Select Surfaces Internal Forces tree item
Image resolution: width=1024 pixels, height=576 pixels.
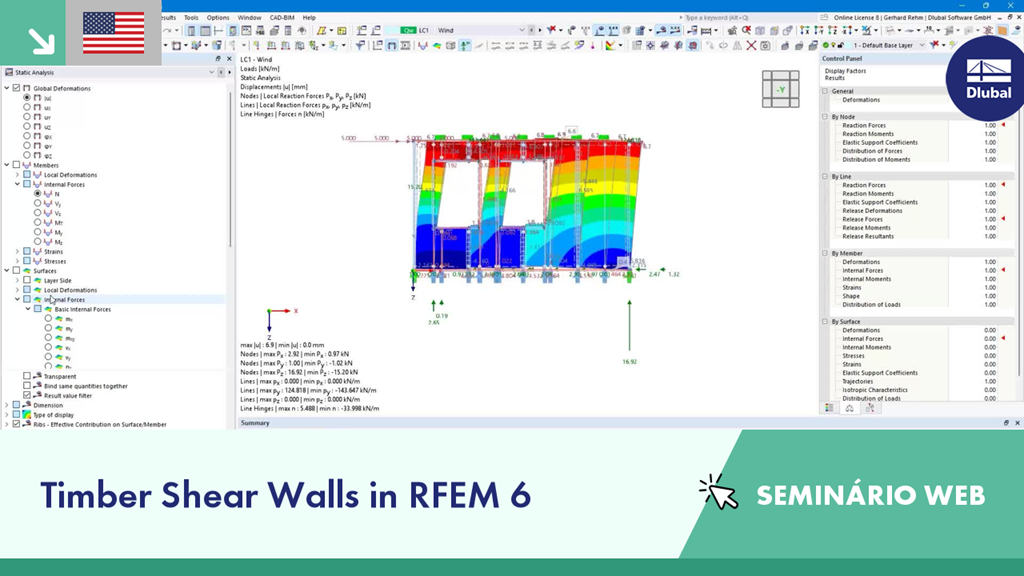point(64,300)
